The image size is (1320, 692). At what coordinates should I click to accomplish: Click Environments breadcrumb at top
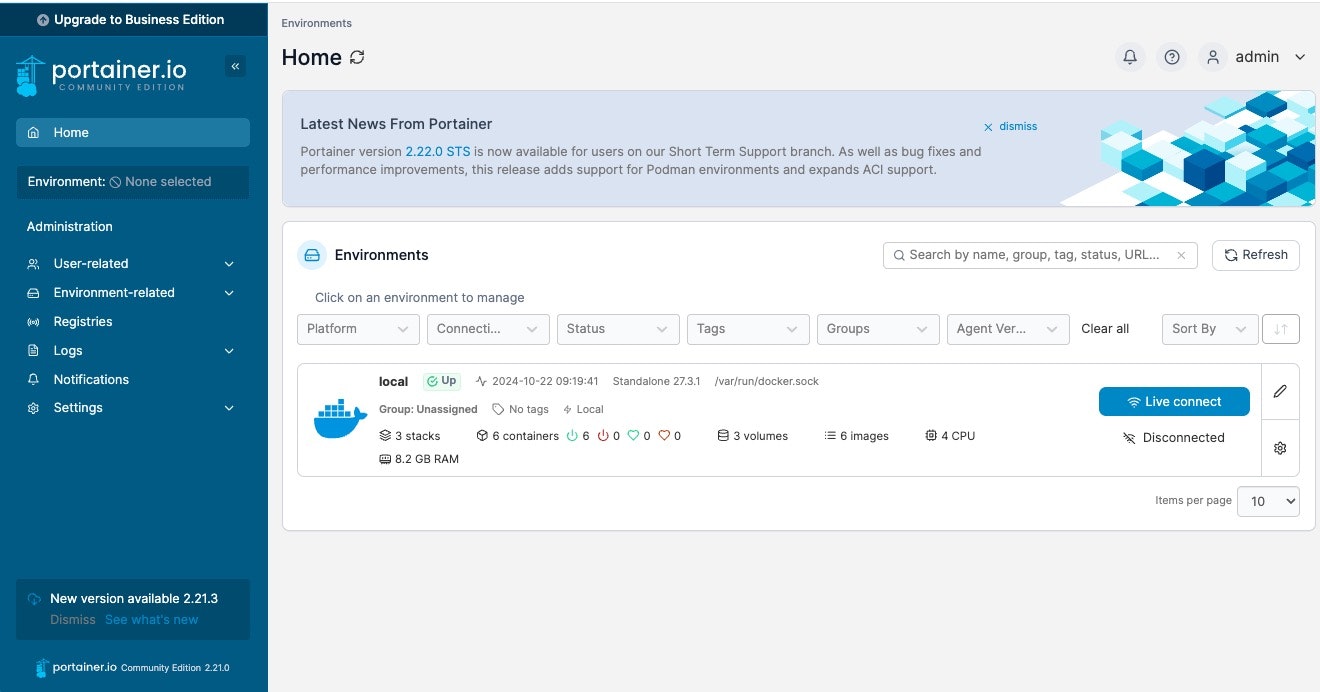(316, 23)
